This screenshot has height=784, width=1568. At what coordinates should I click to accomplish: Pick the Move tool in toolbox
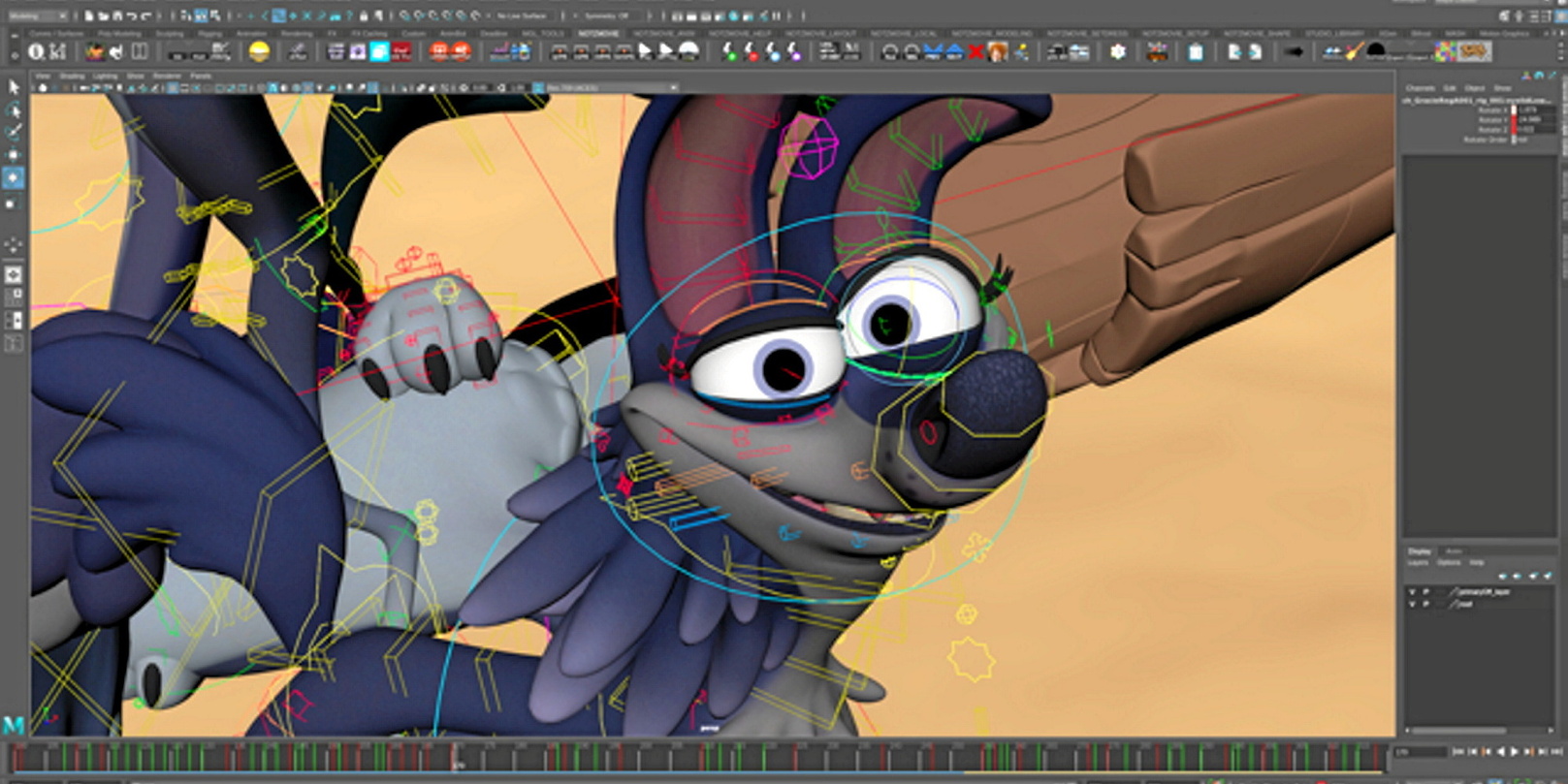[14, 155]
